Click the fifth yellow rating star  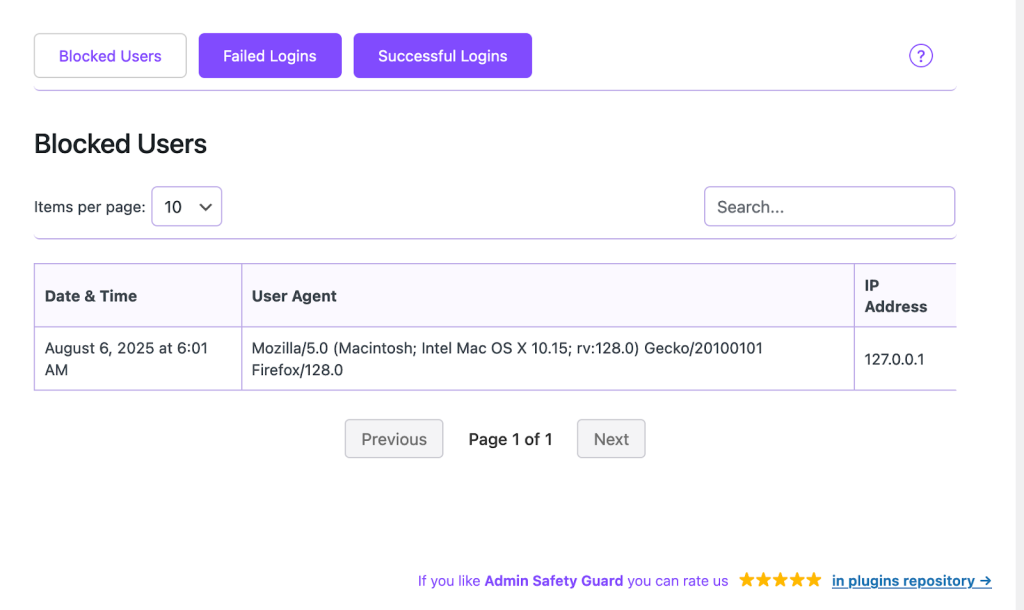tap(814, 580)
